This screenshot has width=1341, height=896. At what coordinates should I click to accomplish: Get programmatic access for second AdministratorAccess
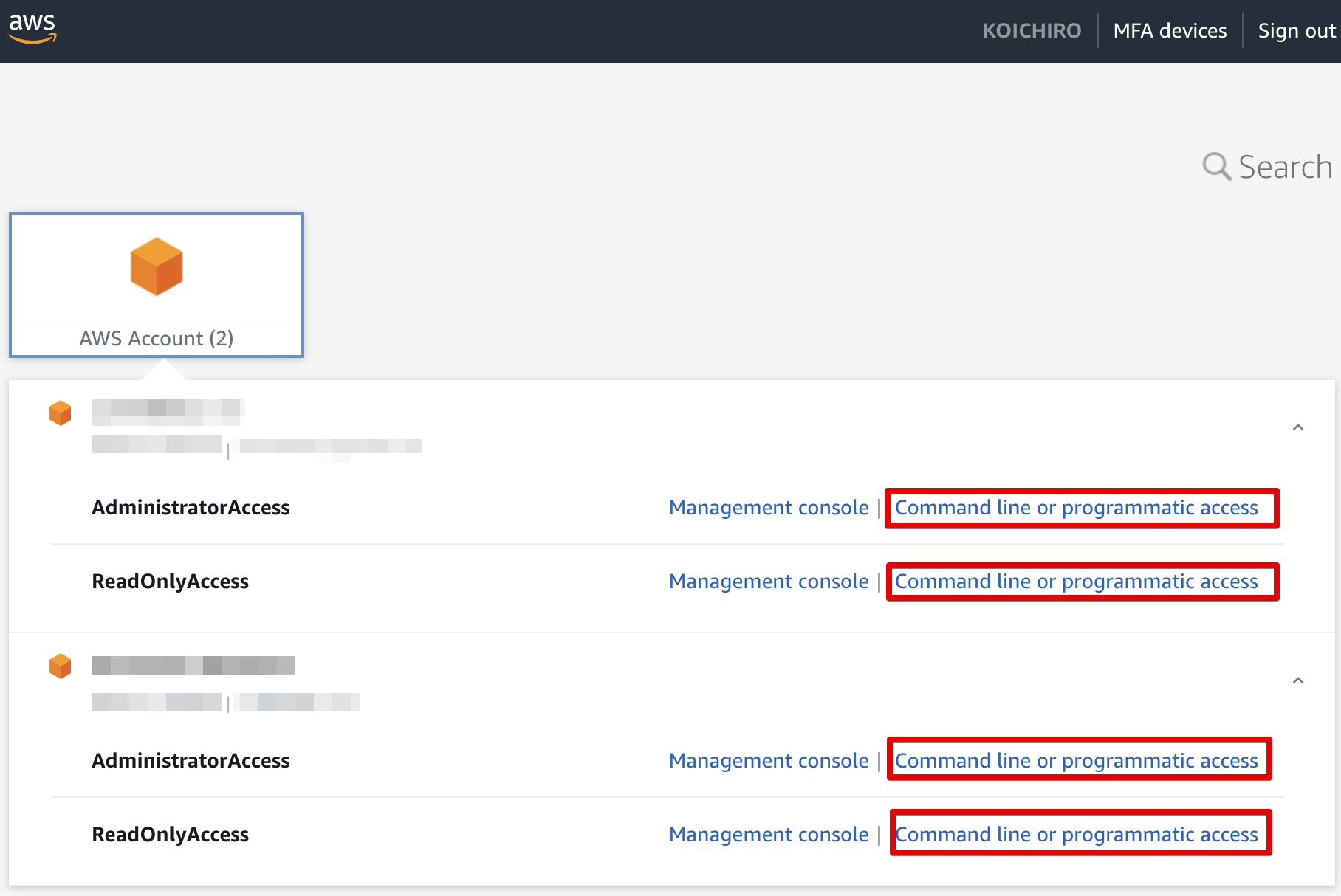pyautogui.click(x=1076, y=761)
